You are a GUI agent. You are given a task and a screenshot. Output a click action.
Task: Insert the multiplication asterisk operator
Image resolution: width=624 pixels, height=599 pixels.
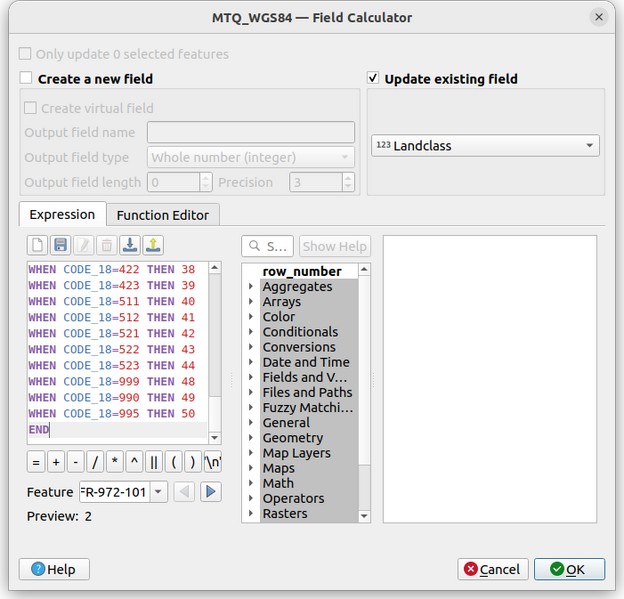coord(115,462)
